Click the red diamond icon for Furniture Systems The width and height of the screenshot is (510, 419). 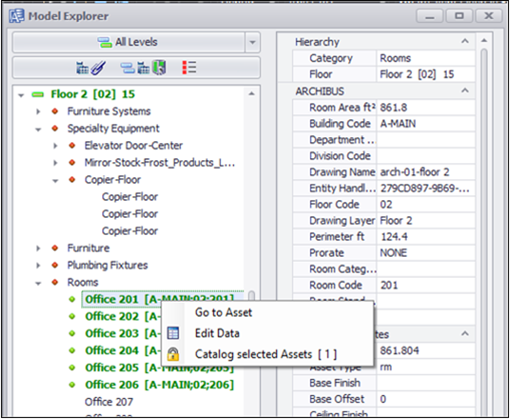55,111
